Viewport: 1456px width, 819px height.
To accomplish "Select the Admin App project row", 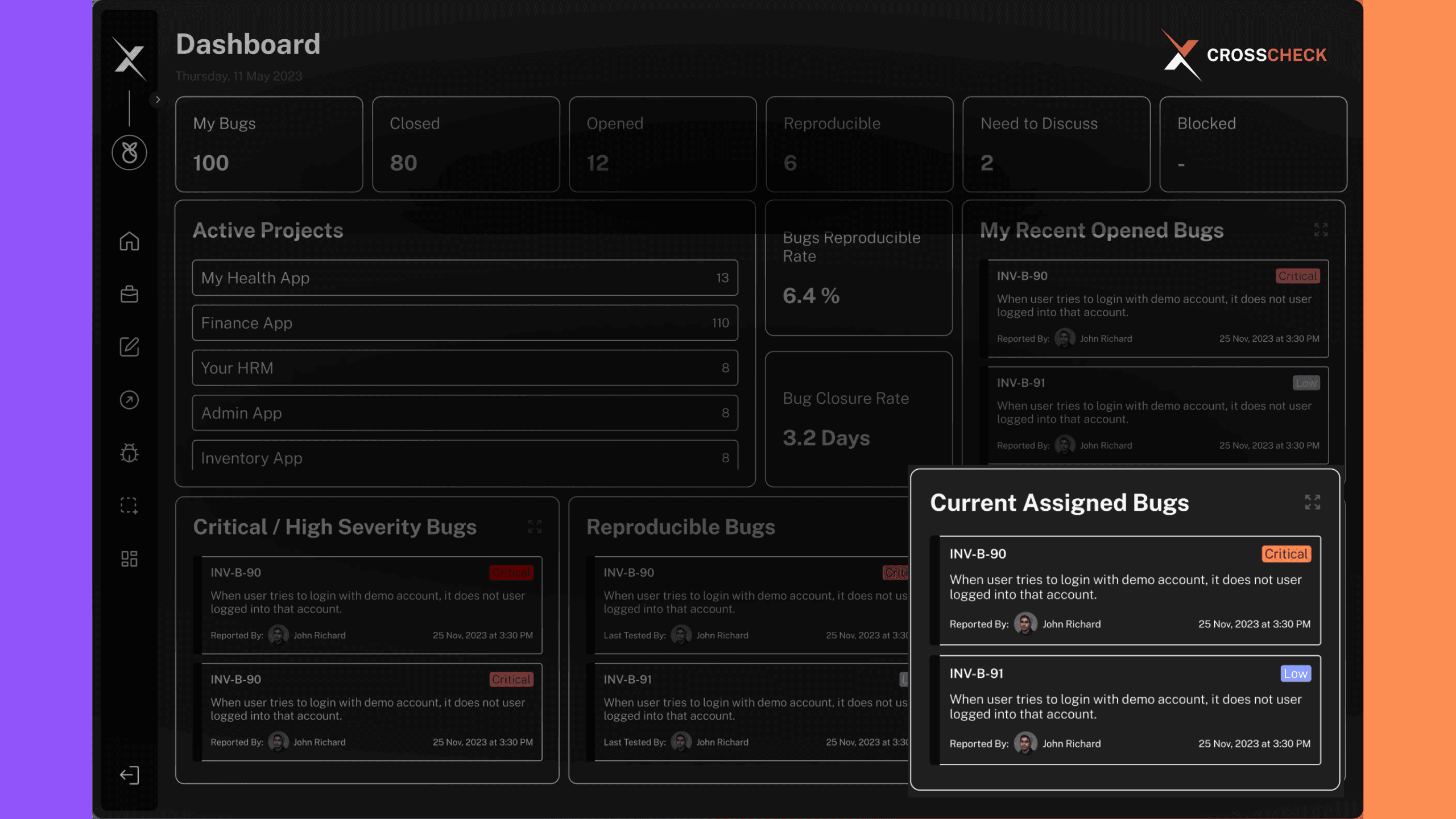I will click(x=465, y=412).
